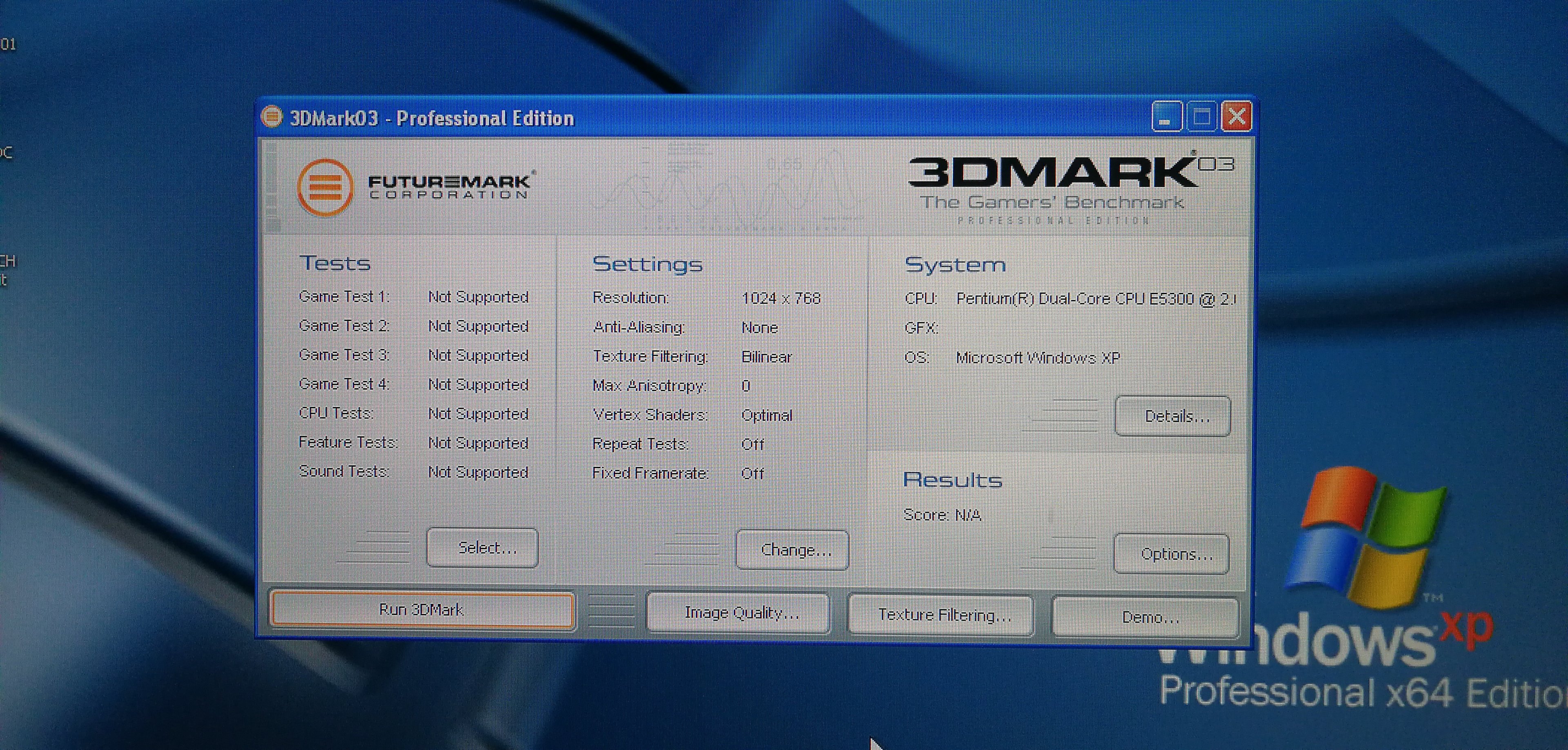The height and width of the screenshot is (750, 1568).
Task: Click the Resolution value 1024 x 768
Action: [x=781, y=298]
